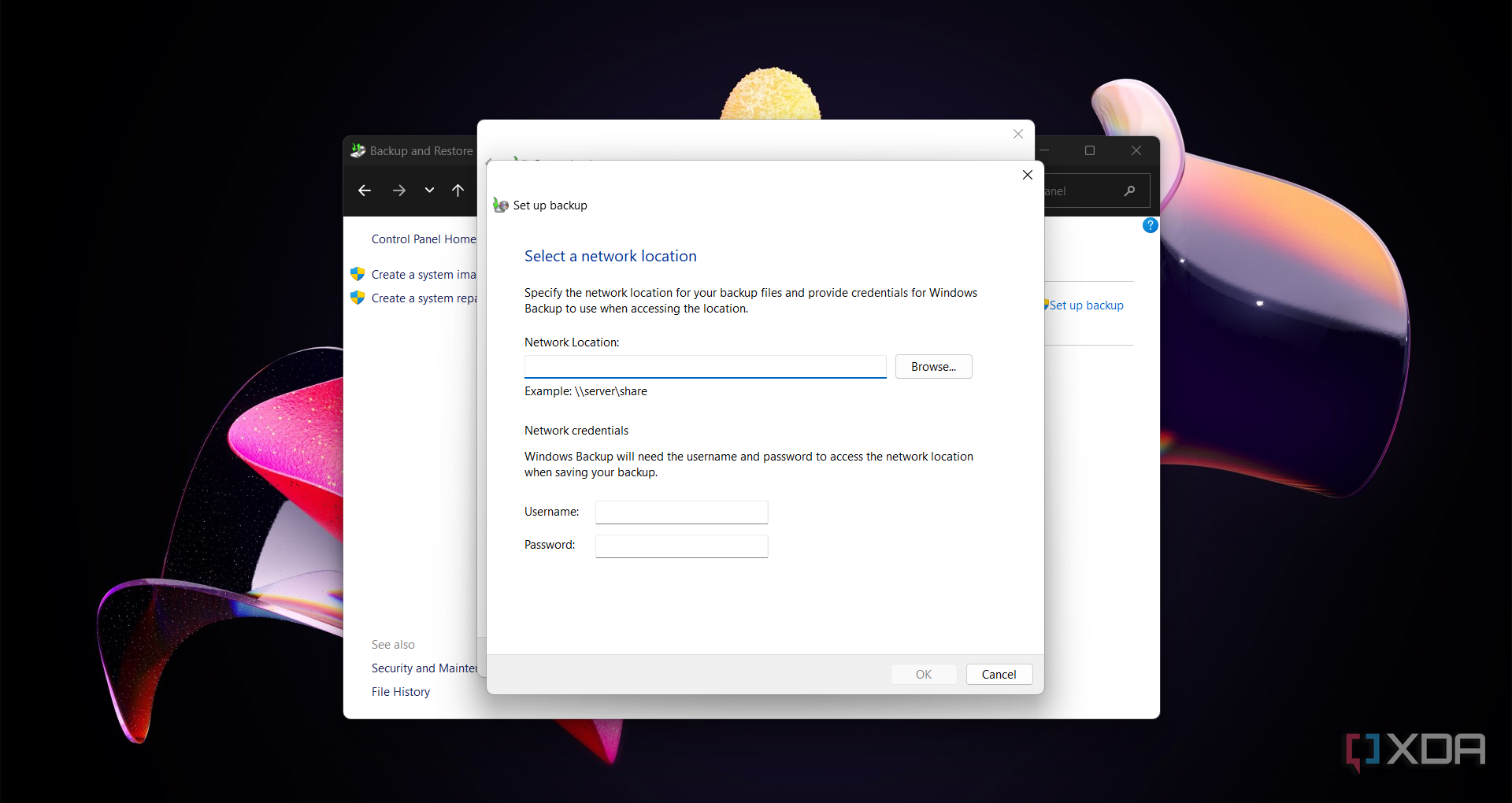Click the 'Select a network location' heading
Viewport: 1512px width, 803px height.
point(610,256)
